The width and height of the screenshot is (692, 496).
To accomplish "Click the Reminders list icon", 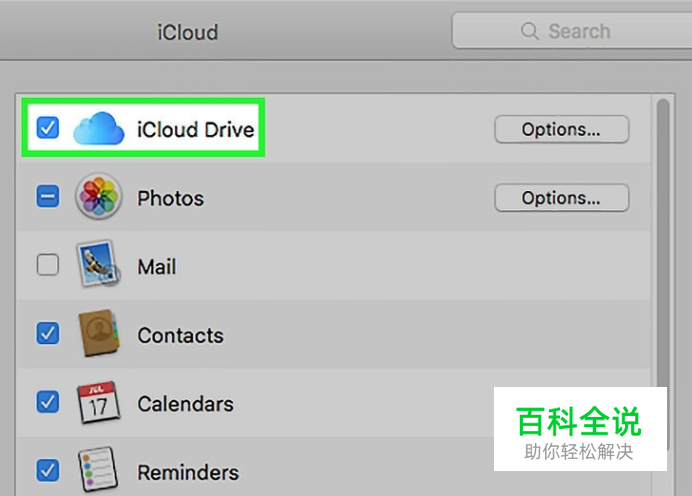I will [98, 470].
